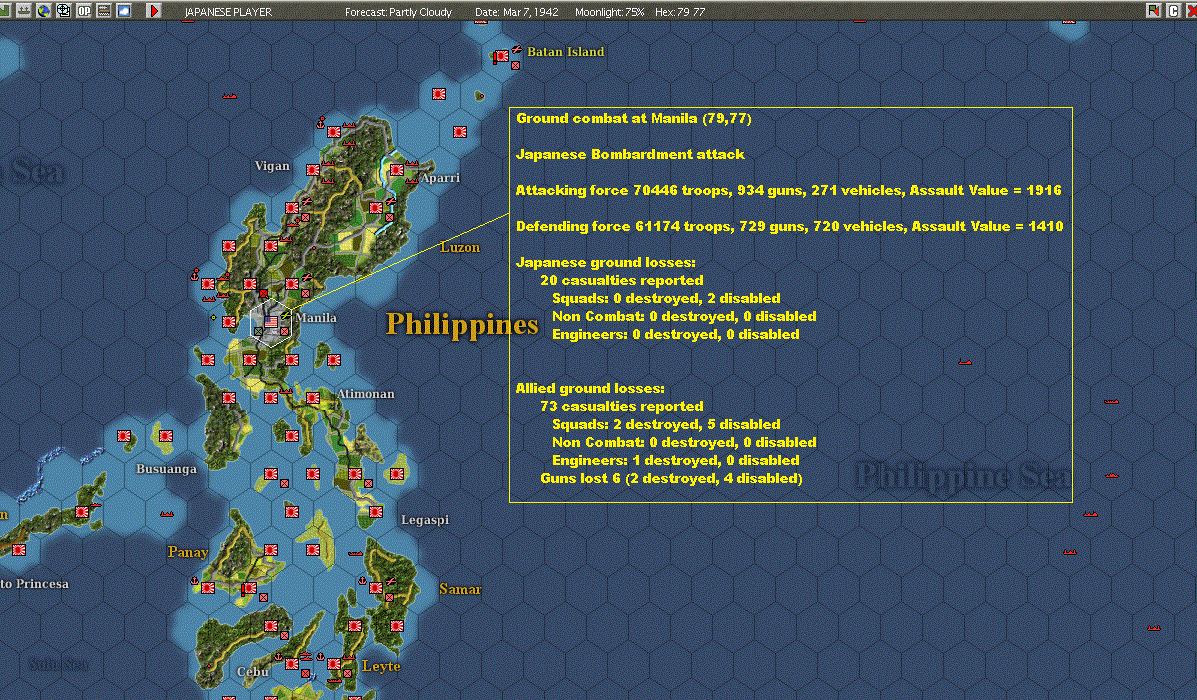Click the Busuanga label
This screenshot has width=1197, height=700.
pyautogui.click(x=166, y=469)
